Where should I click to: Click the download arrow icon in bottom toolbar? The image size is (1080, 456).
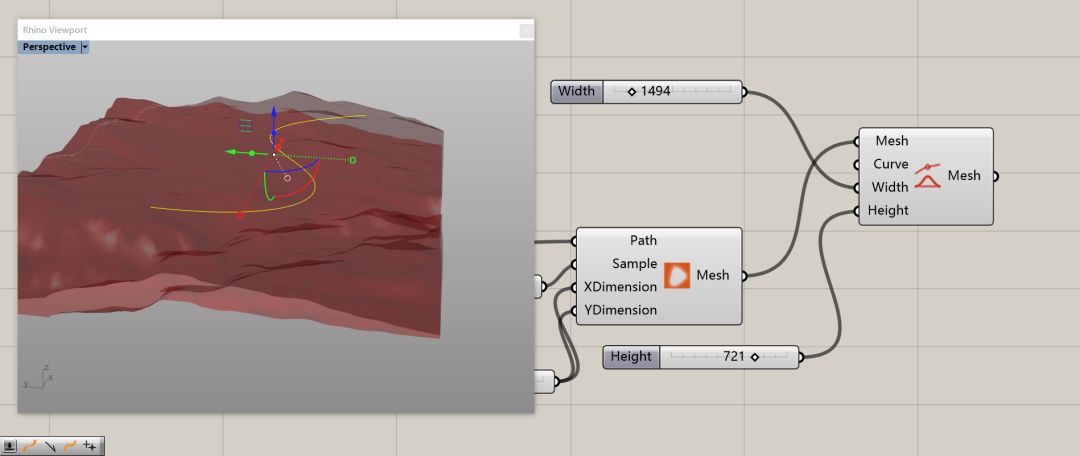tap(10, 446)
